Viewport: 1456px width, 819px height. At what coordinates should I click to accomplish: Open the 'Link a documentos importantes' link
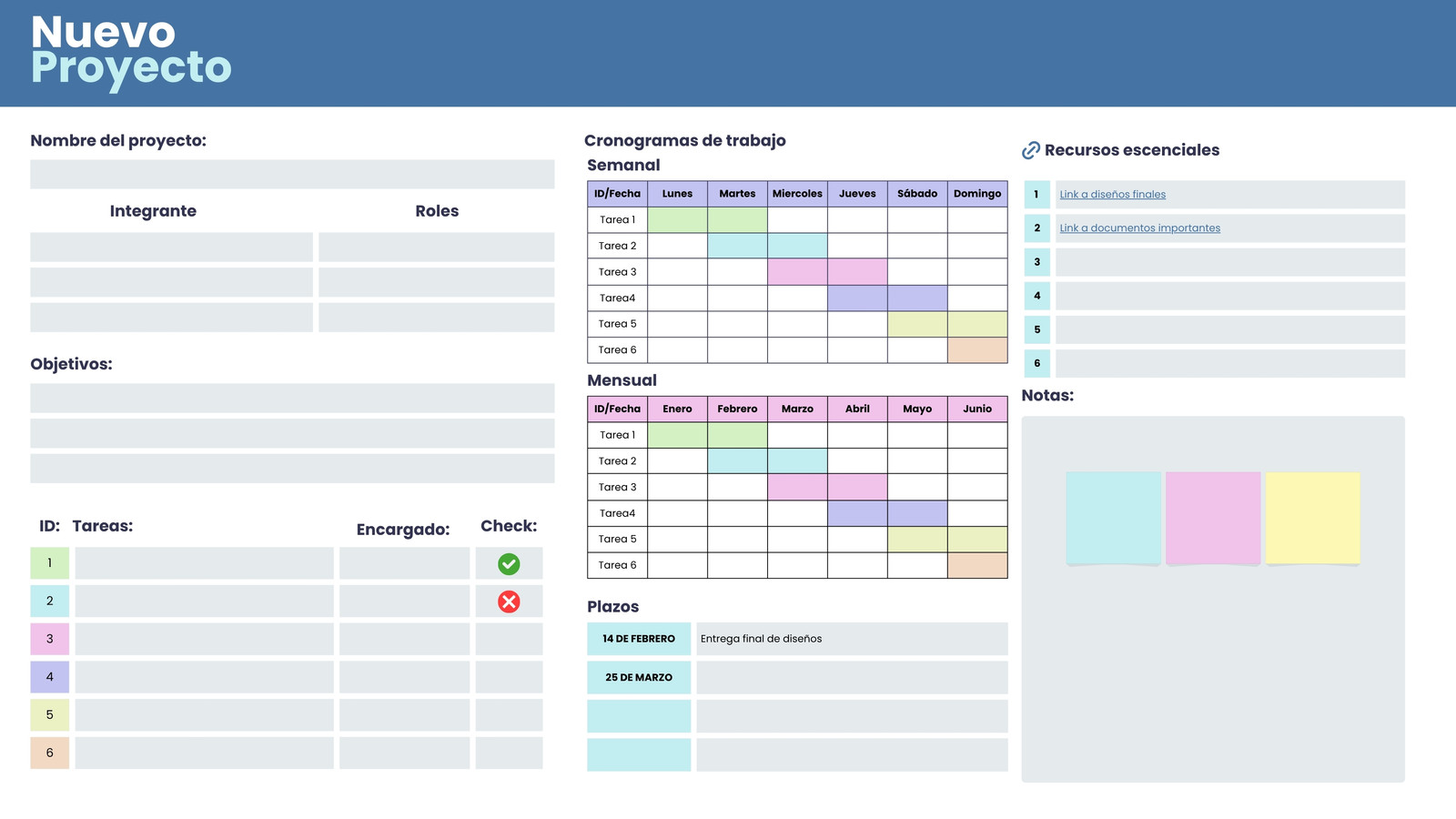[1139, 228]
